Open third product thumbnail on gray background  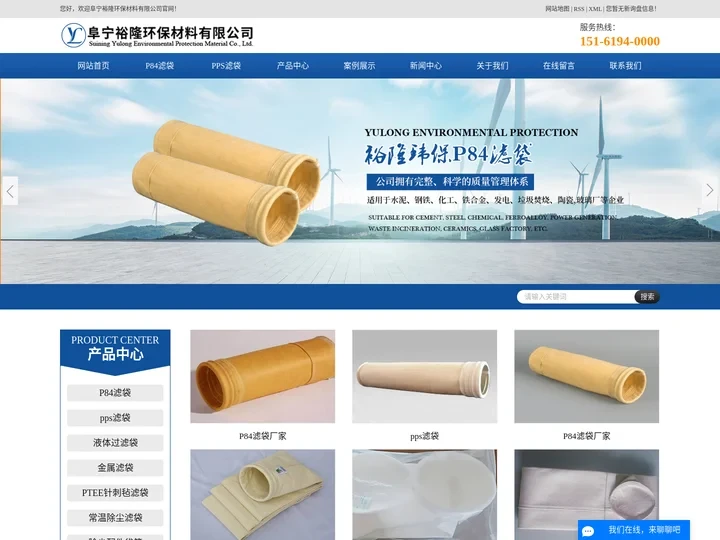pos(586,376)
